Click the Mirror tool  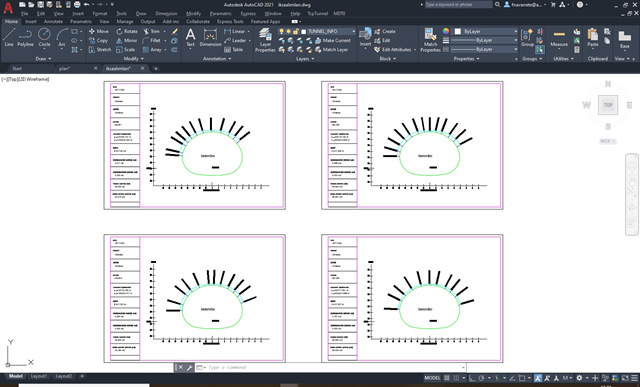(x=127, y=40)
